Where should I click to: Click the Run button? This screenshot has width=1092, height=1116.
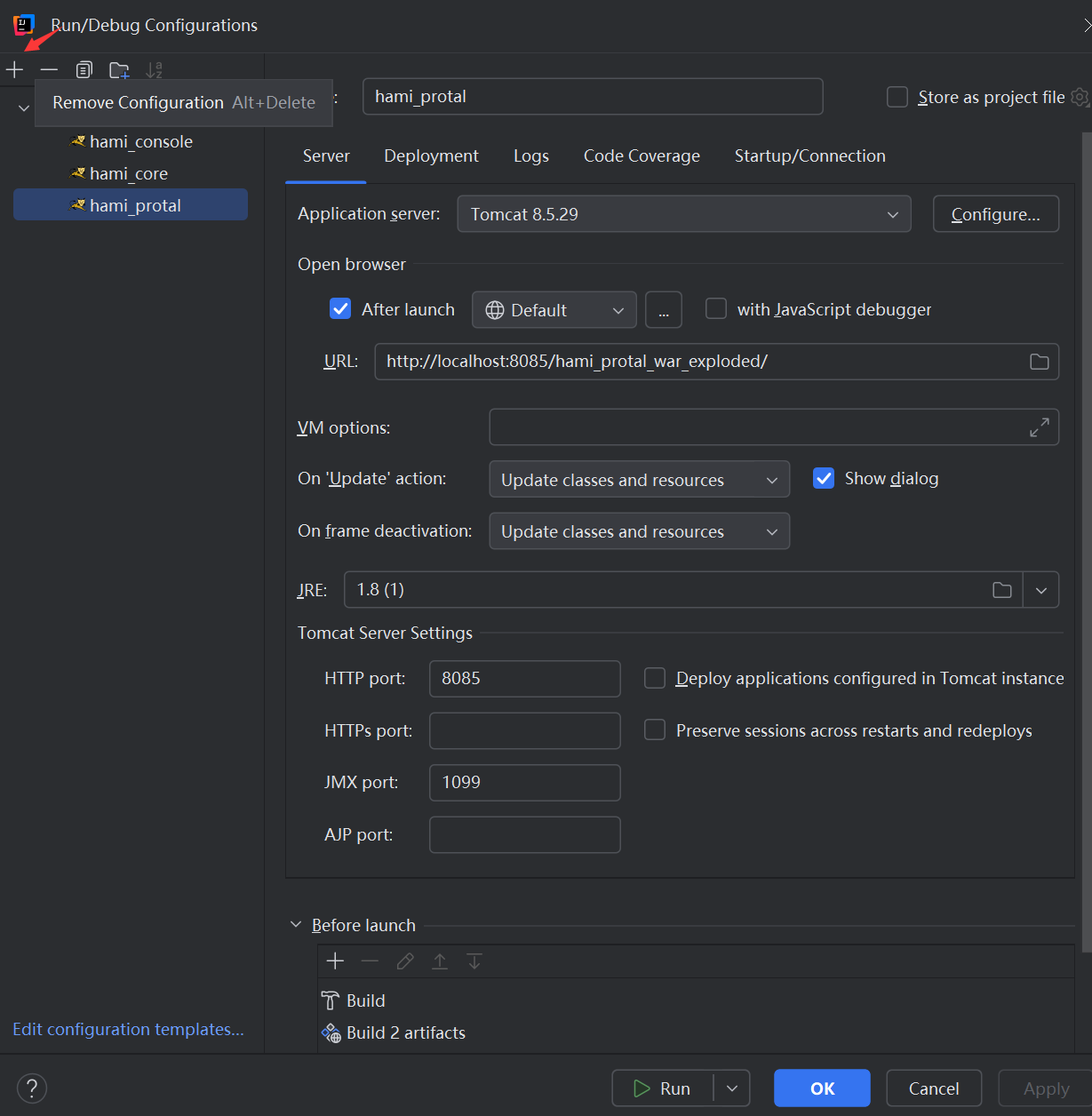pos(663,1088)
